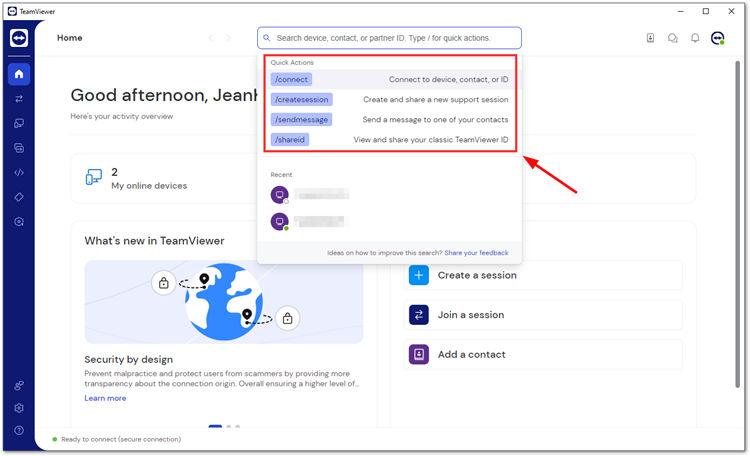Click the What's new in TeamViewer heading
750x456 pixels.
point(154,241)
